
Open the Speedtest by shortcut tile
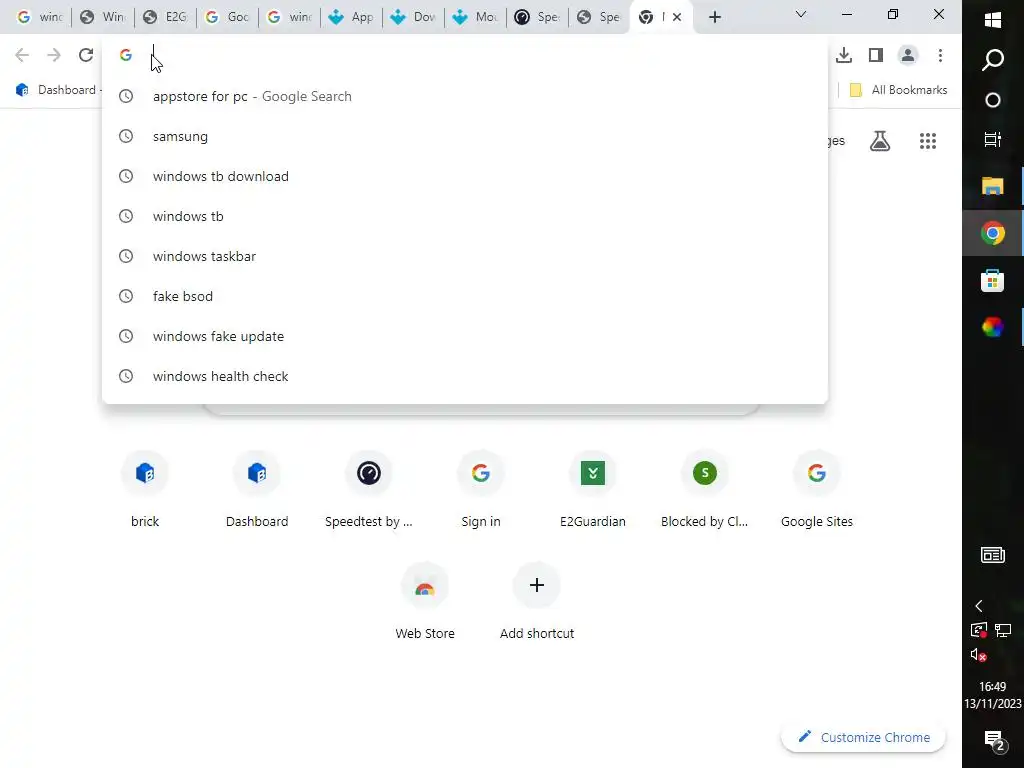[369, 488]
